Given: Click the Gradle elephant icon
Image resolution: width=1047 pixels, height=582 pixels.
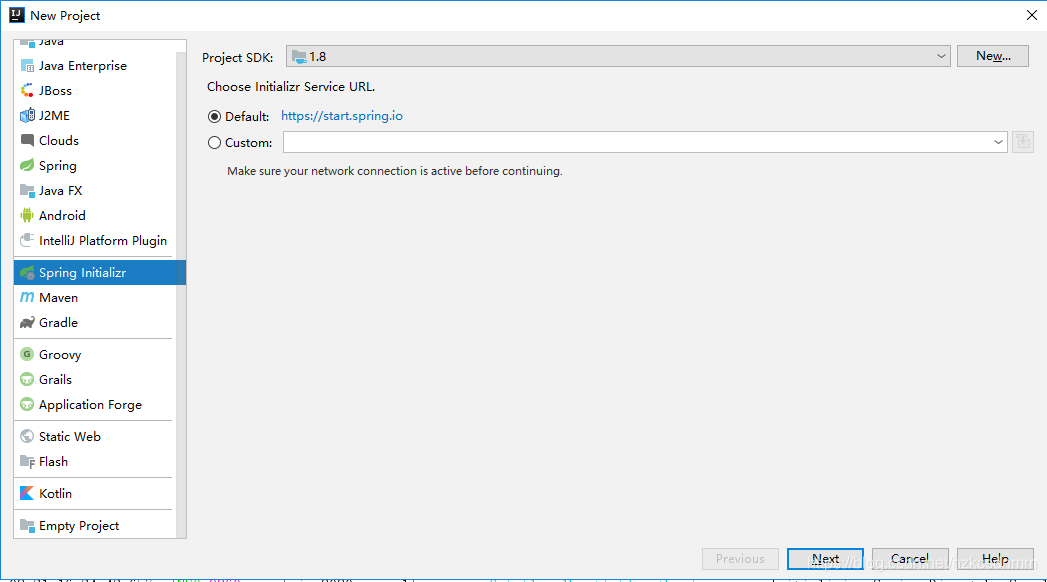Looking at the screenshot, I should point(27,322).
